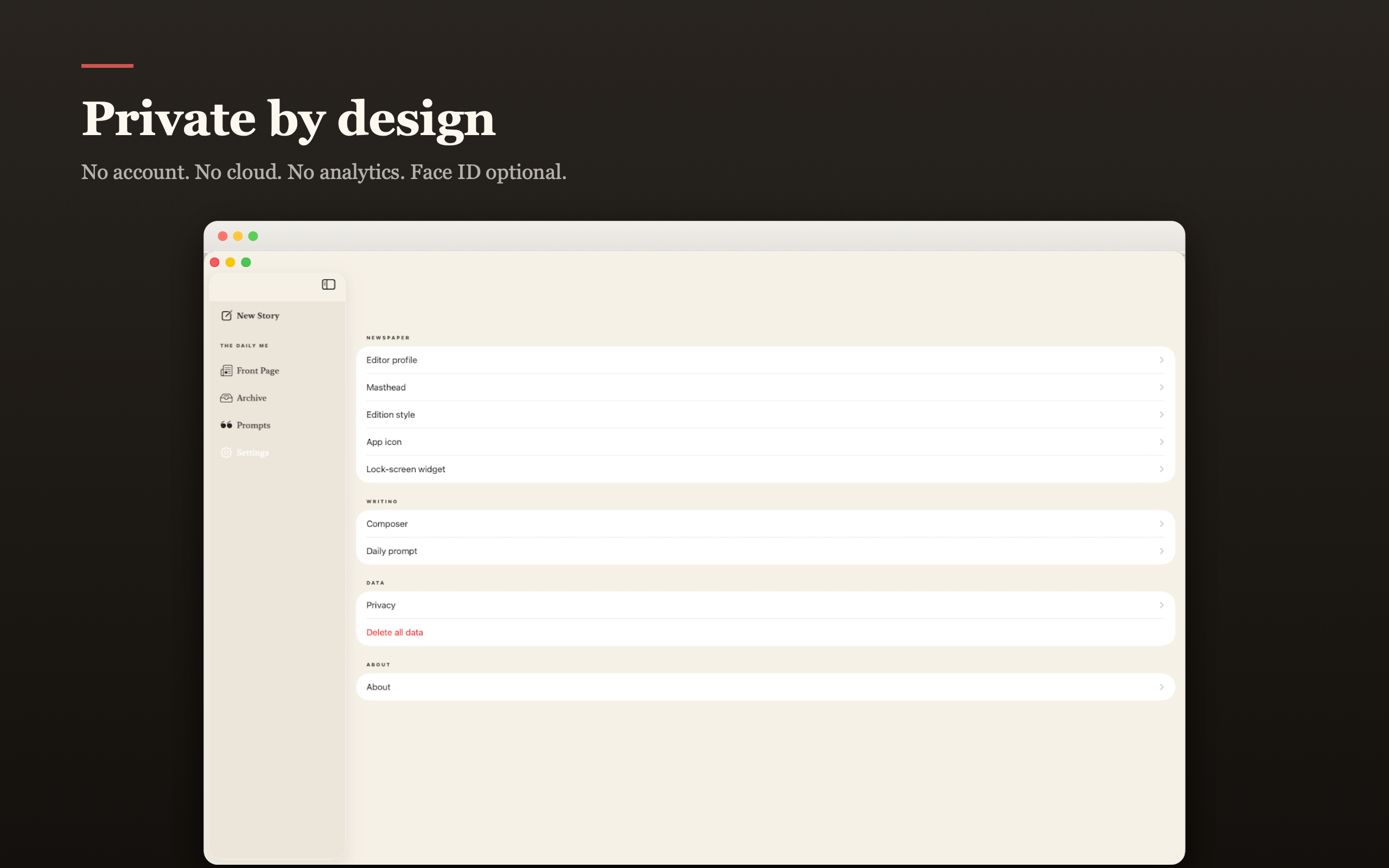Click the Archive tray icon
Image resolution: width=1389 pixels, height=868 pixels.
226,398
